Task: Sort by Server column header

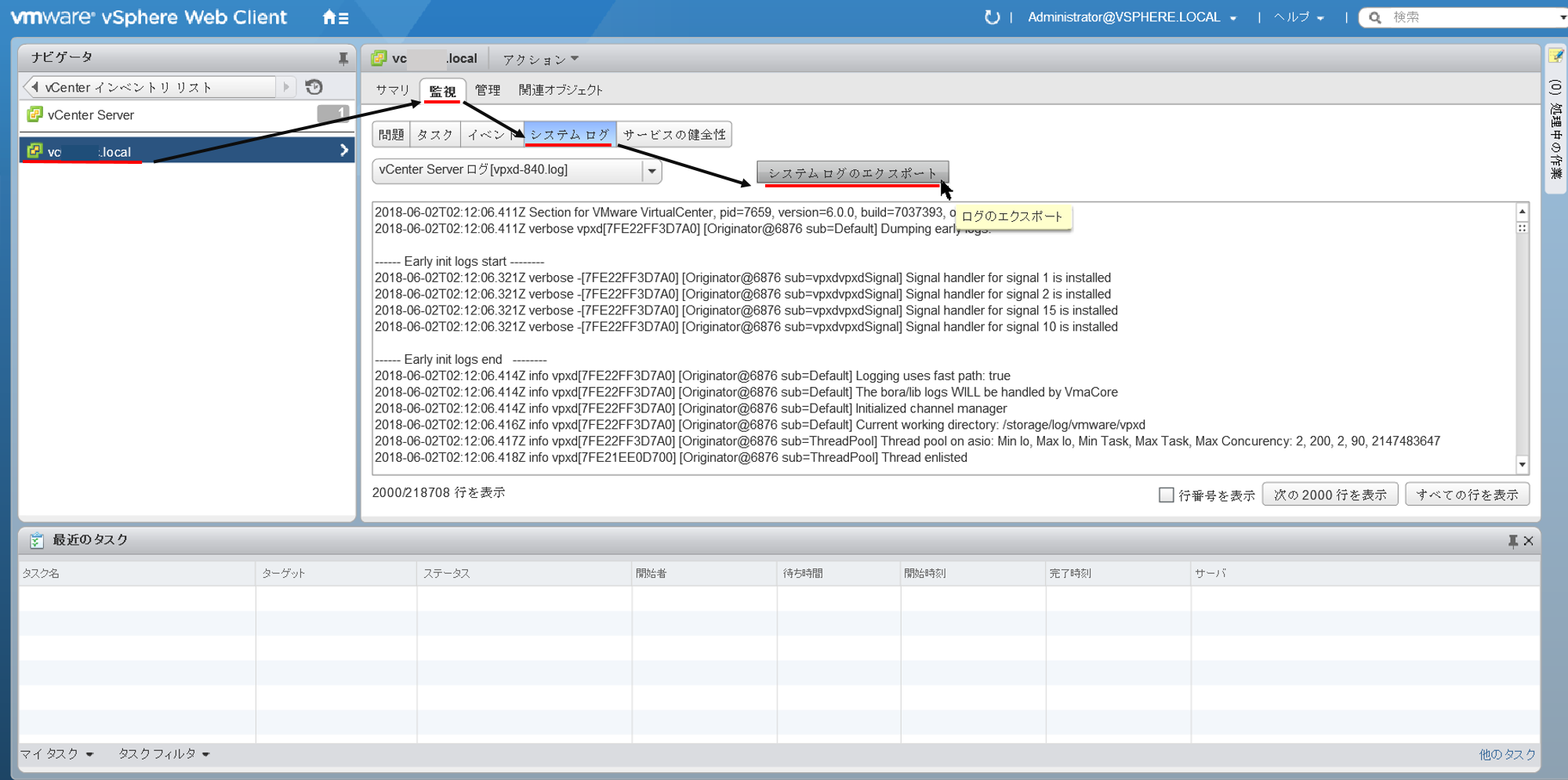Action: tap(1365, 574)
